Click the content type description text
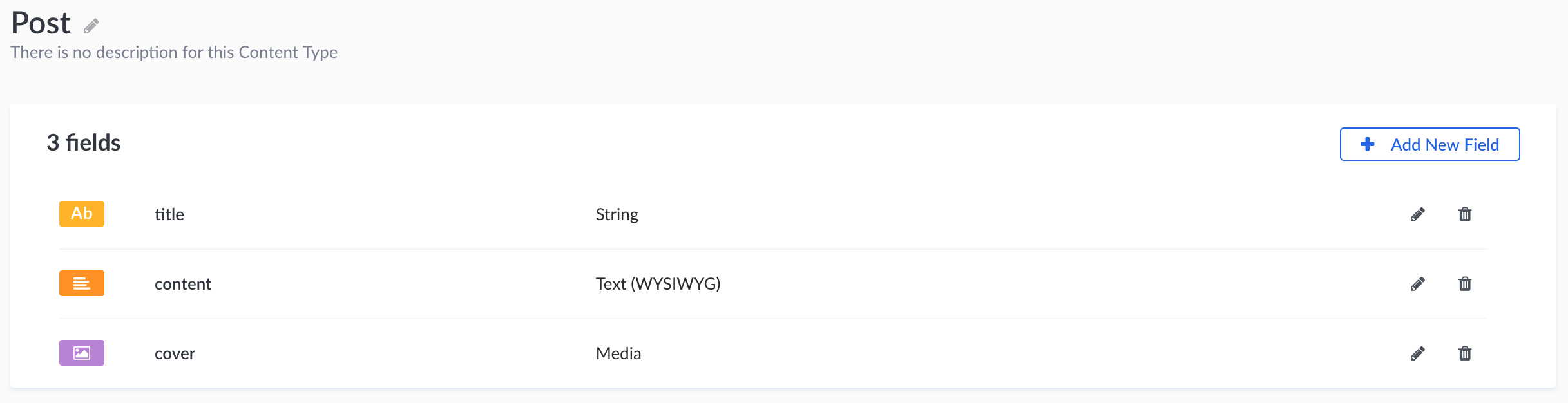Image resolution: width=1568 pixels, height=403 pixels. point(174,52)
